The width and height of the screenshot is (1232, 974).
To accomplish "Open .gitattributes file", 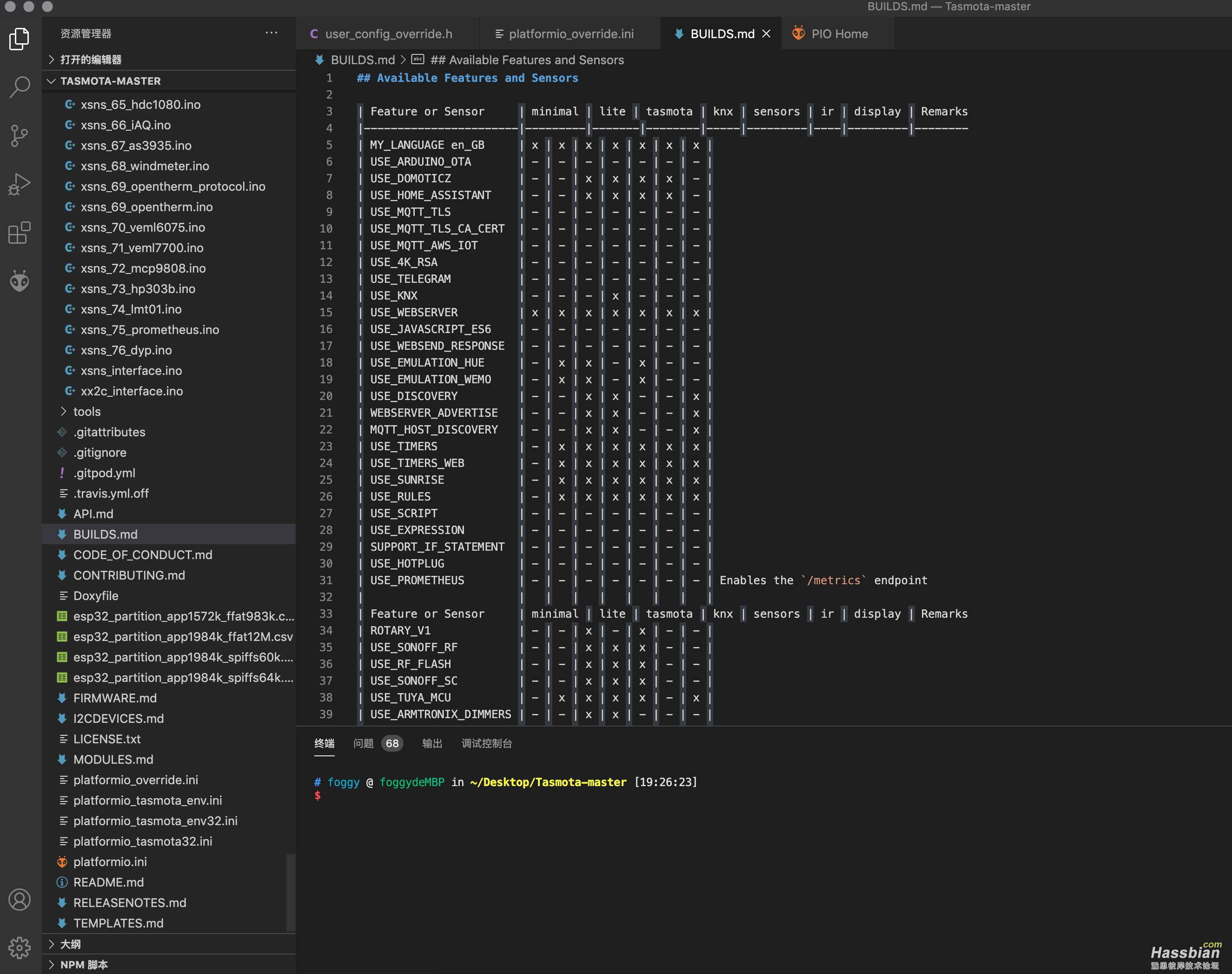I will [x=169, y=432].
